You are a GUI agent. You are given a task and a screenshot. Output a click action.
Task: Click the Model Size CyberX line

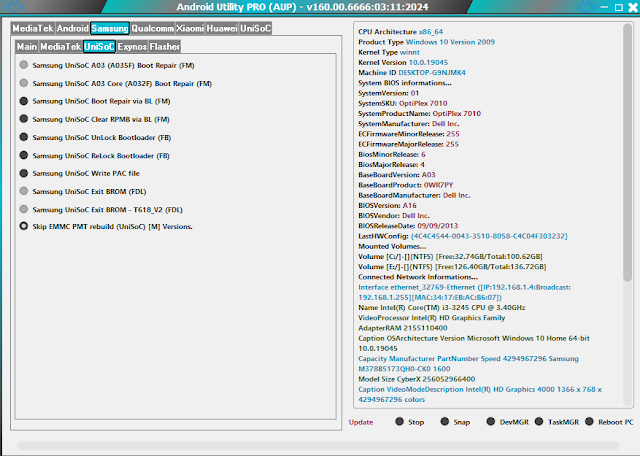click(417, 379)
